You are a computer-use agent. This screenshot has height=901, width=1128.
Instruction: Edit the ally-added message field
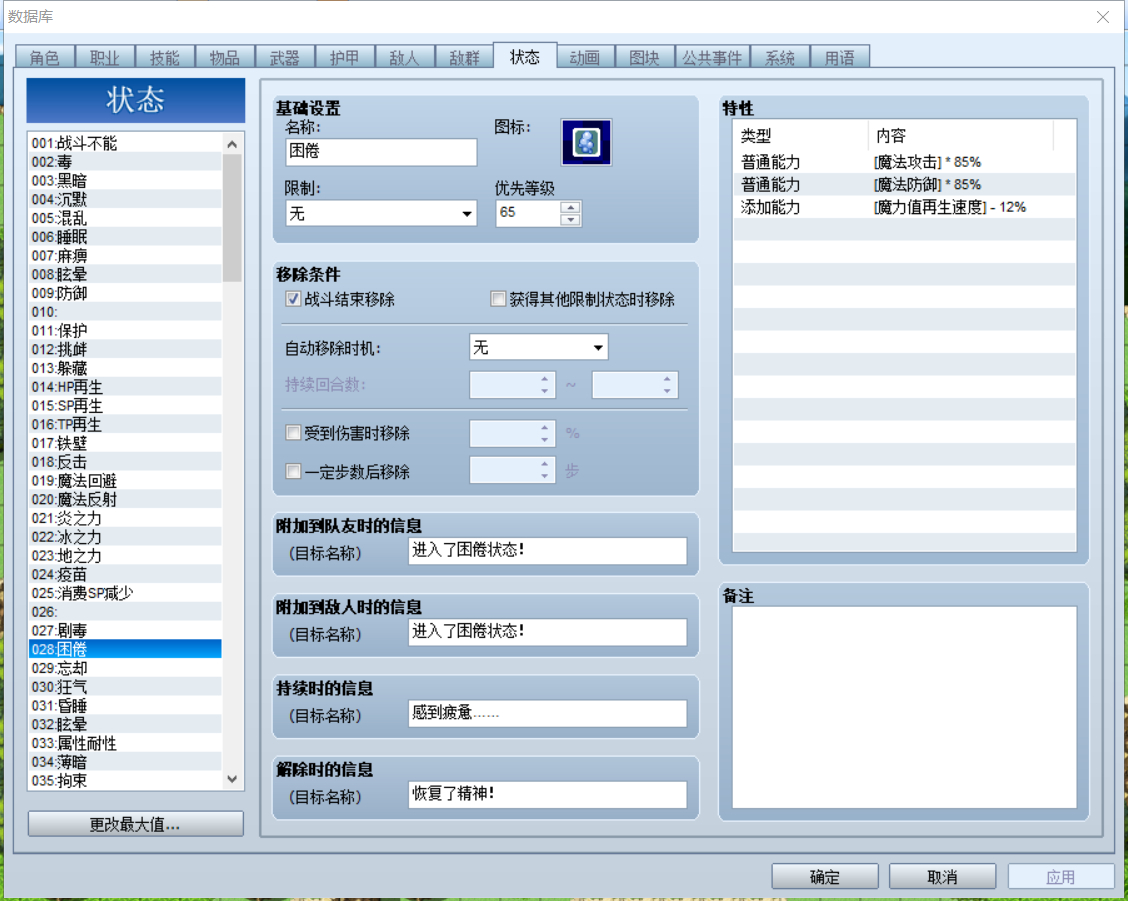tap(547, 551)
